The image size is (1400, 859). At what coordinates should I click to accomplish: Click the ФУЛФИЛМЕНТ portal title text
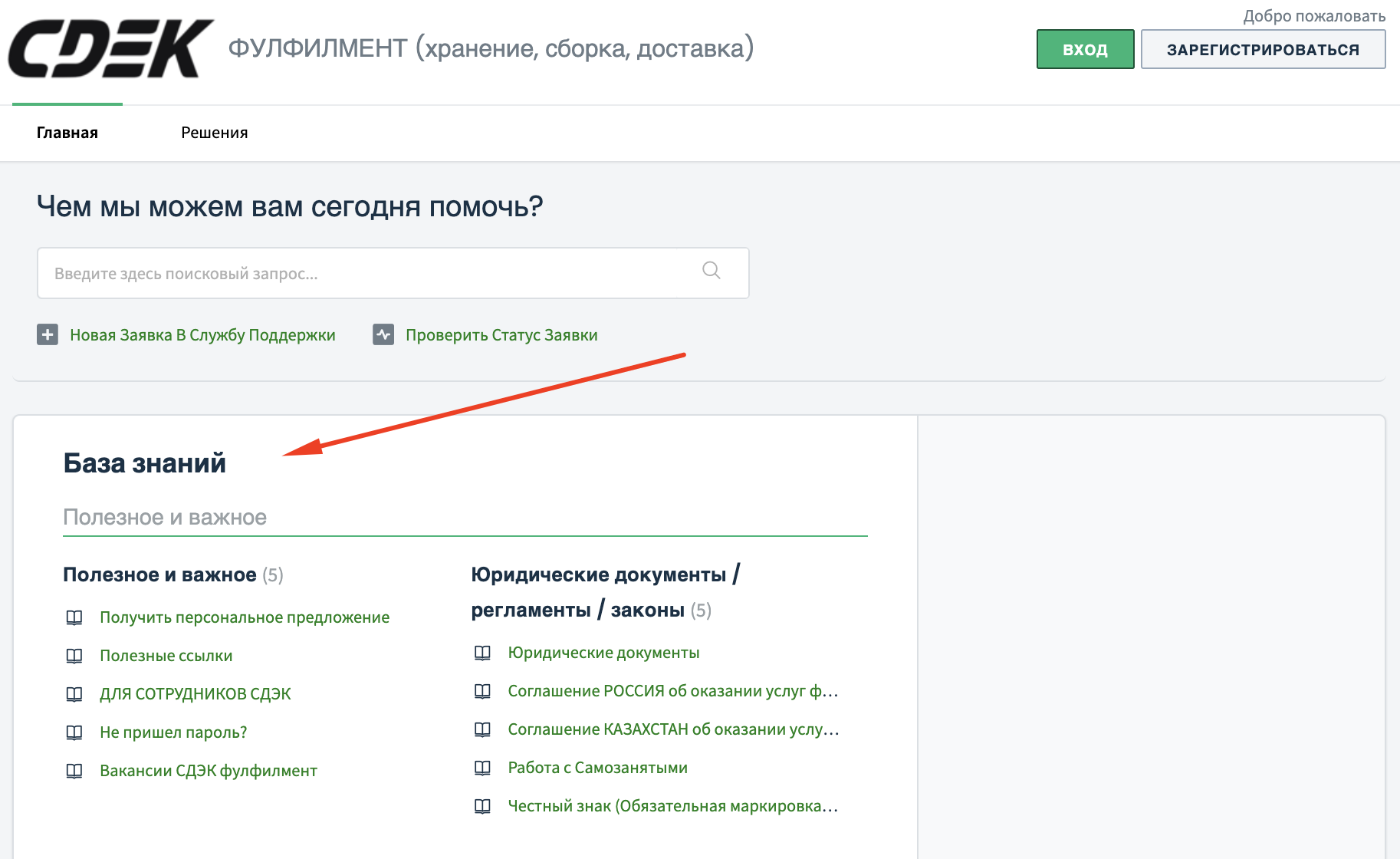491,48
